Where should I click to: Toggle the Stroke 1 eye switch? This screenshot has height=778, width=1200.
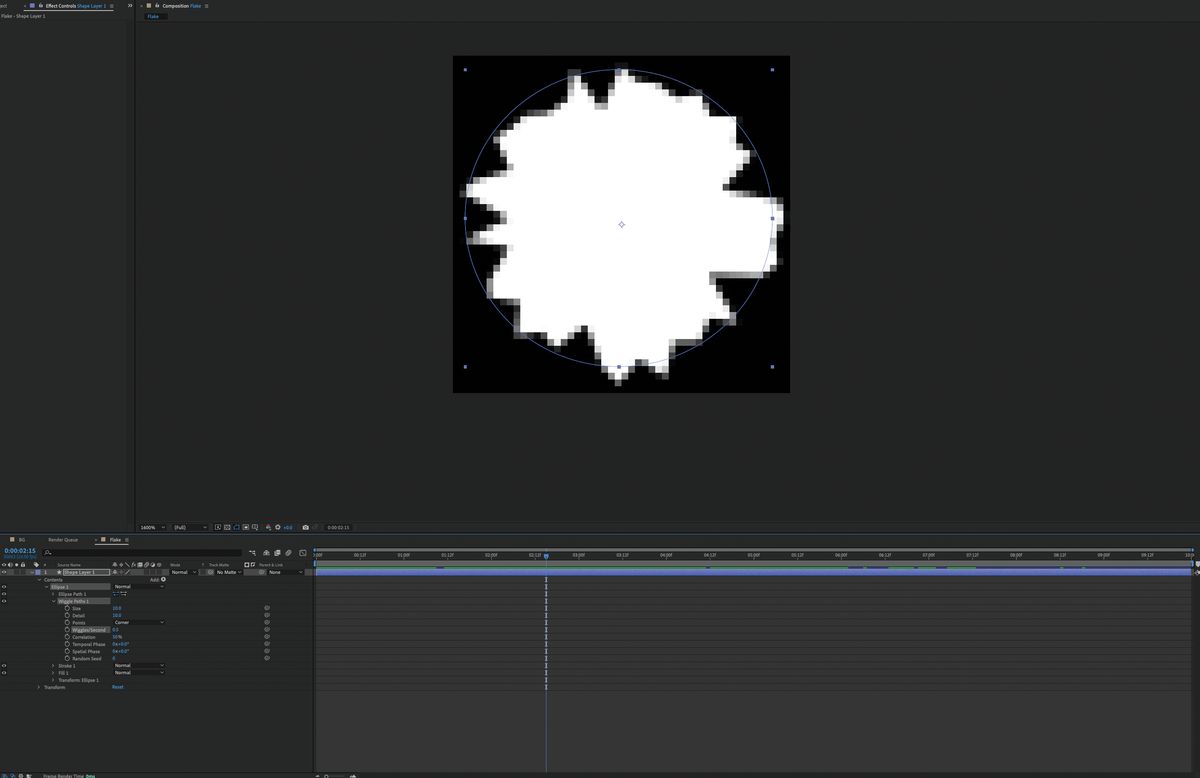(x=4, y=665)
